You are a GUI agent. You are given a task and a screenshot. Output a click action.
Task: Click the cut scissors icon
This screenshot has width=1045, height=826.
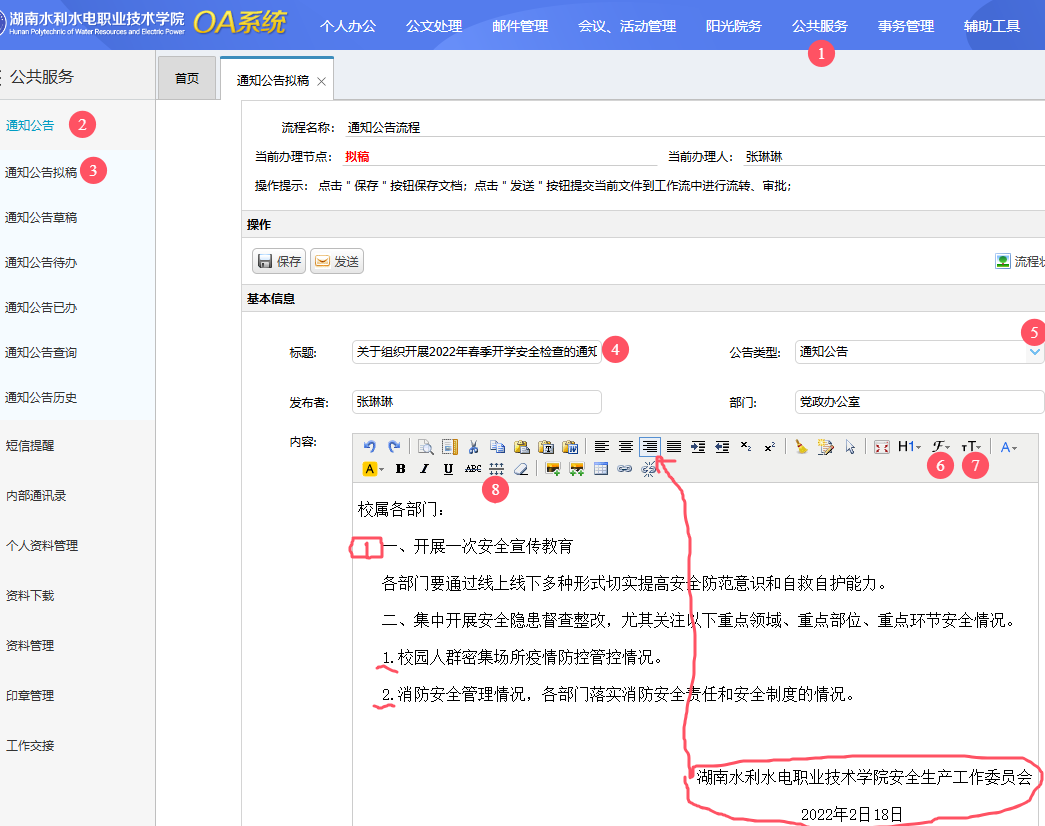coord(473,447)
